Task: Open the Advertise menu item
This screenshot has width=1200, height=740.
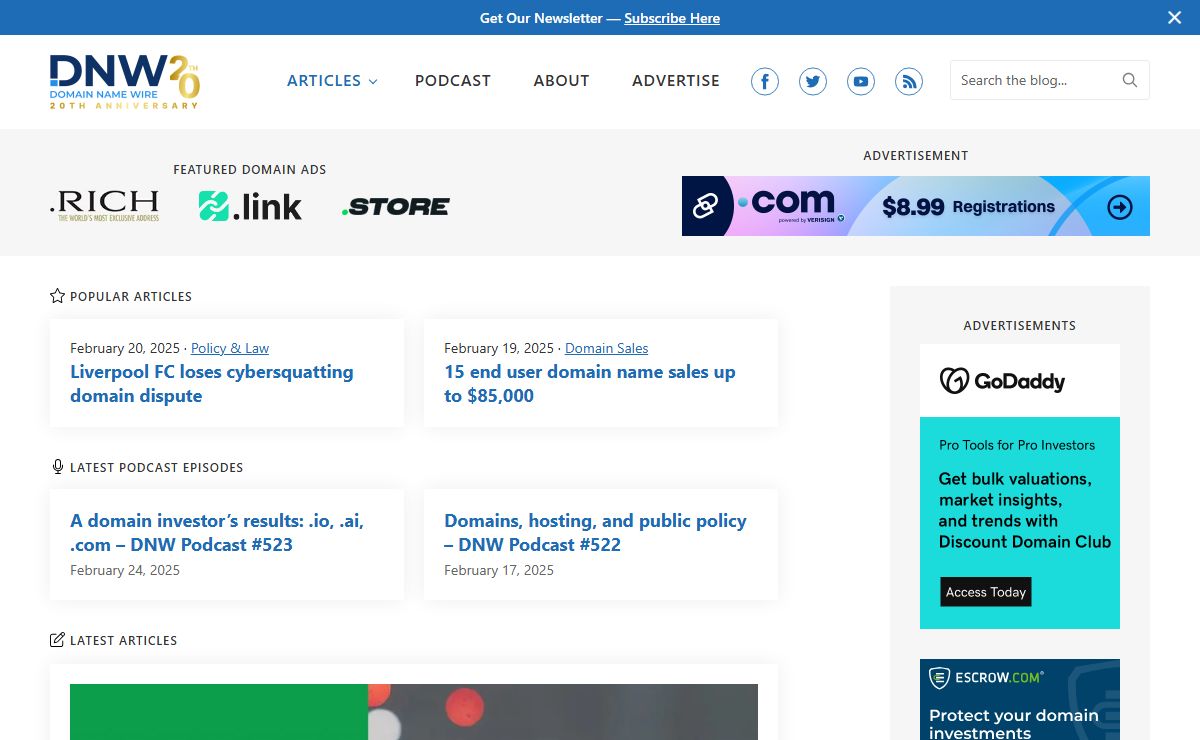Action: point(676,81)
